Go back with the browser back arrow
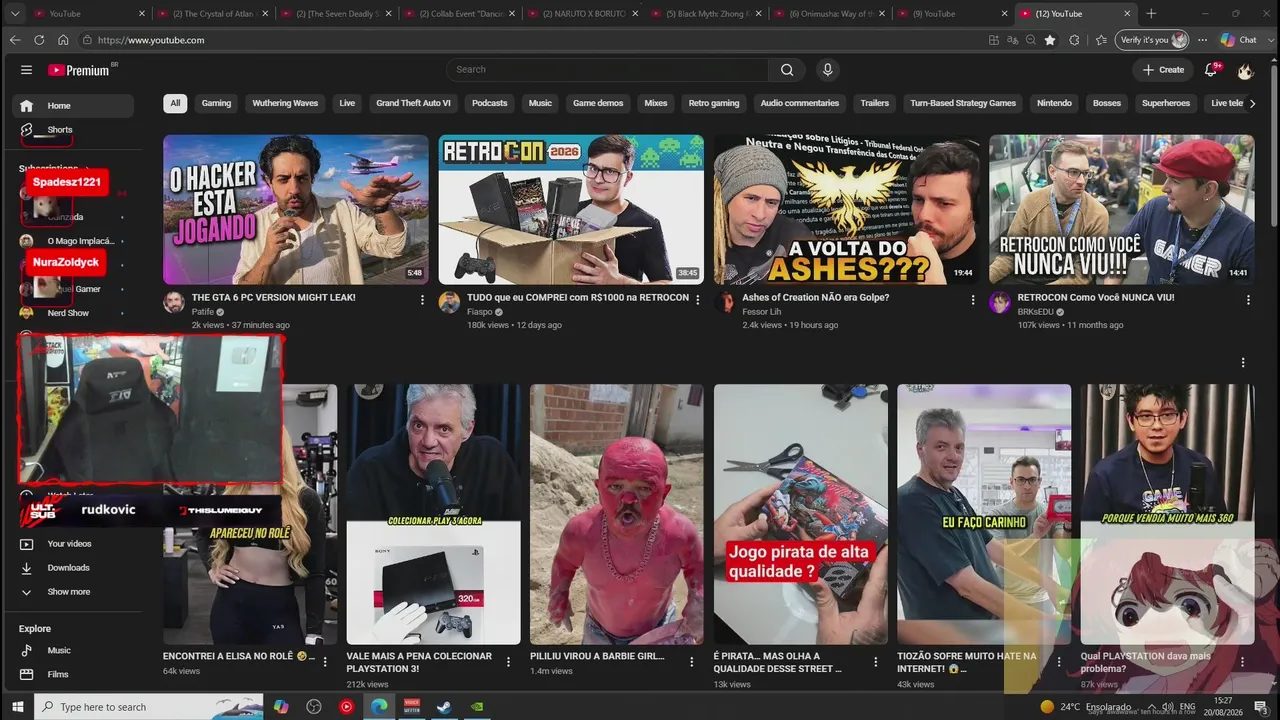1280x720 pixels. [14, 40]
